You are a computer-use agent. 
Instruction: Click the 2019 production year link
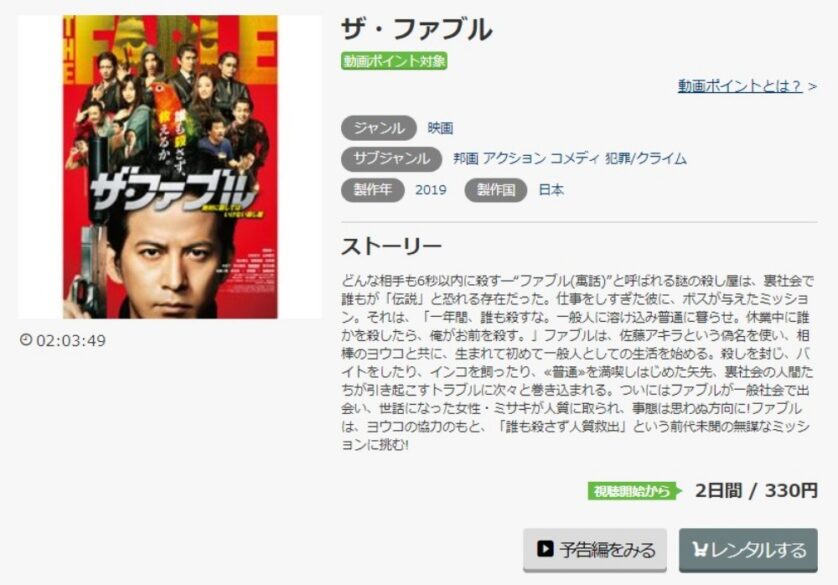[431, 190]
